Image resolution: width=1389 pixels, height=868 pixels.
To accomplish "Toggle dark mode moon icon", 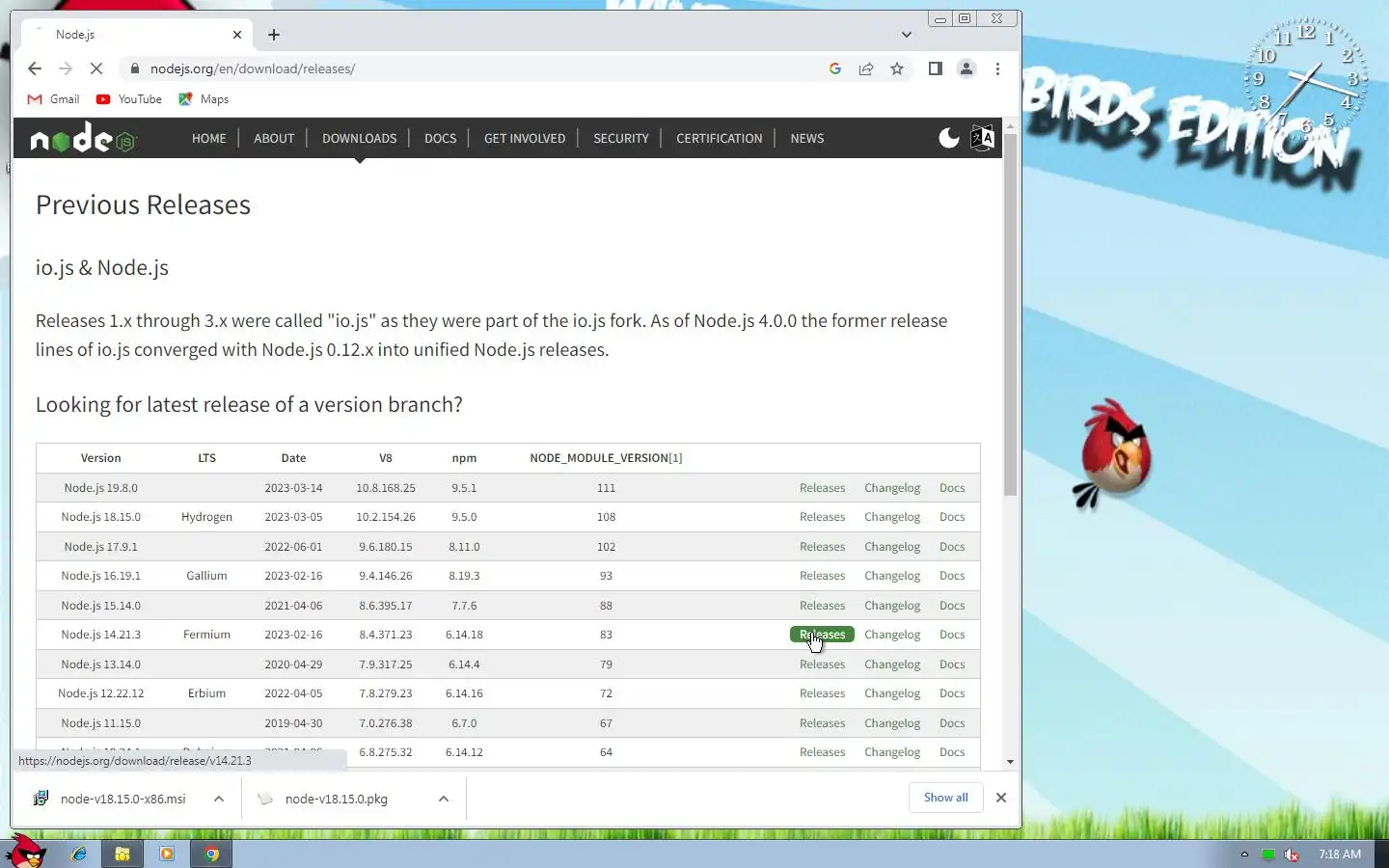I will pyautogui.click(x=949, y=138).
